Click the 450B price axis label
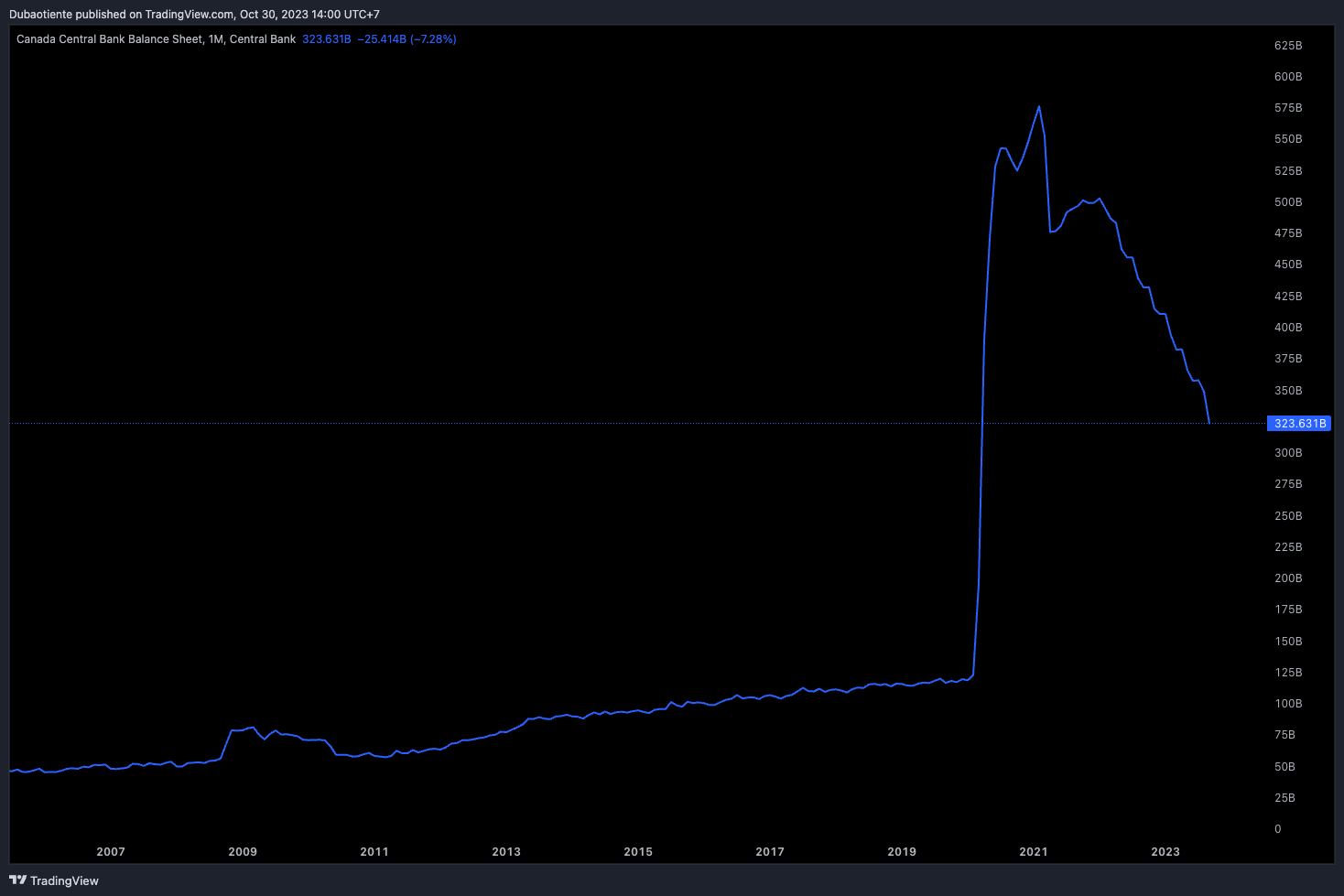This screenshot has height=896, width=1344. [1288, 264]
